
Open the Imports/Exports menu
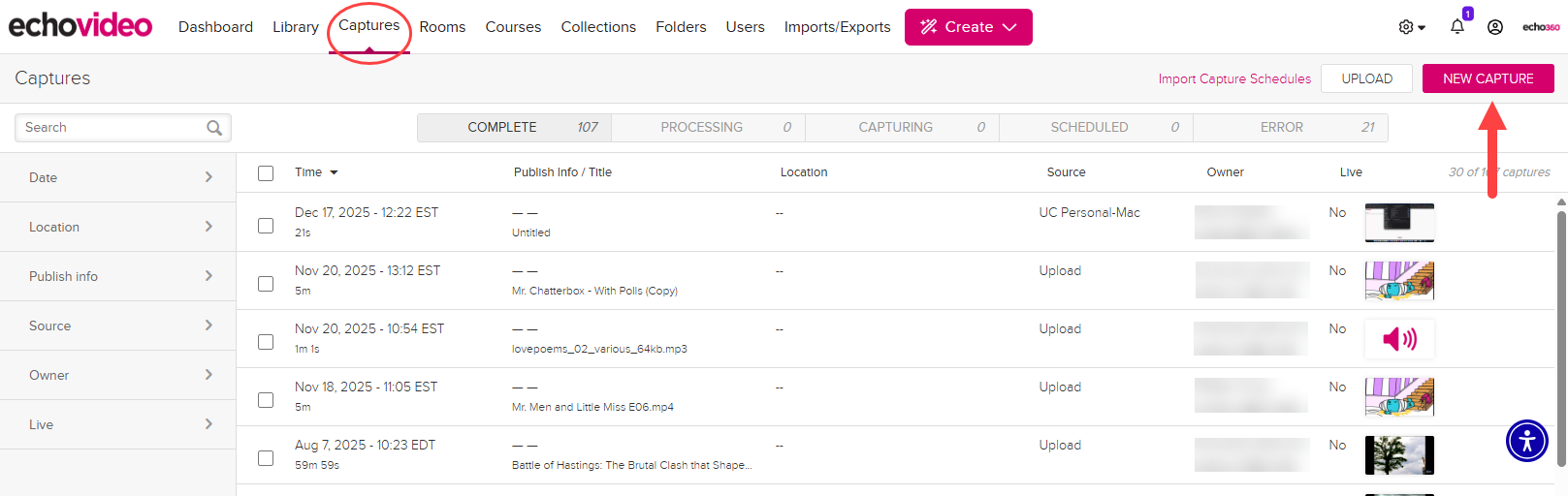(x=837, y=27)
